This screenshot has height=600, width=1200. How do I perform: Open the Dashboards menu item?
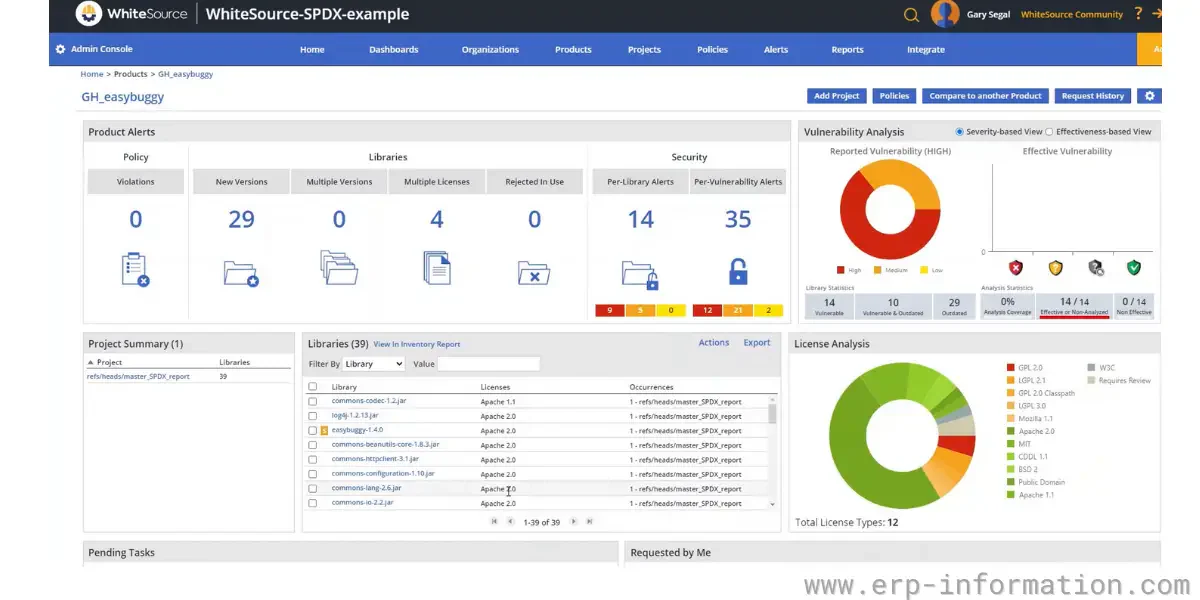click(394, 49)
